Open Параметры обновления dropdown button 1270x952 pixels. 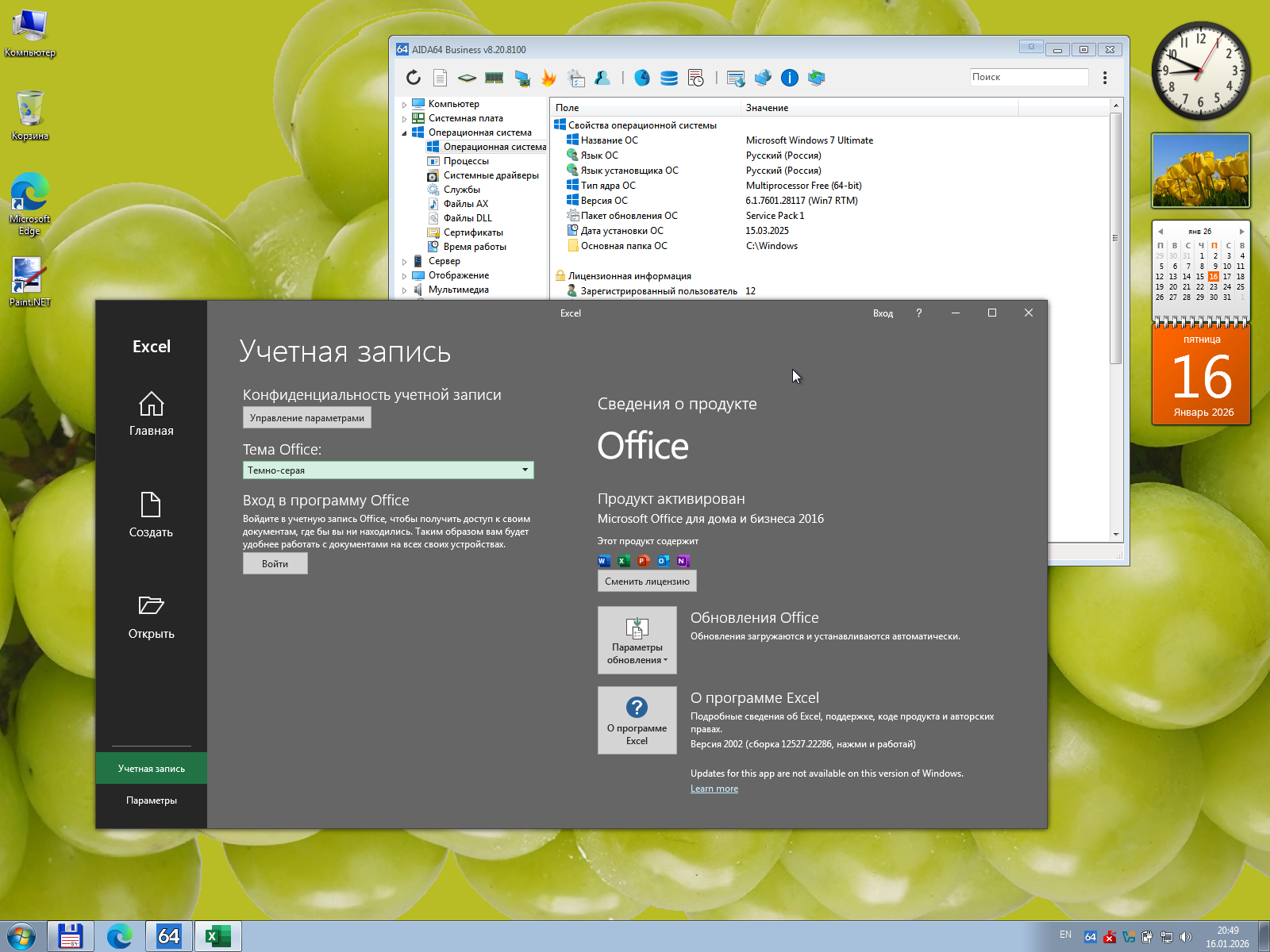[637, 640]
